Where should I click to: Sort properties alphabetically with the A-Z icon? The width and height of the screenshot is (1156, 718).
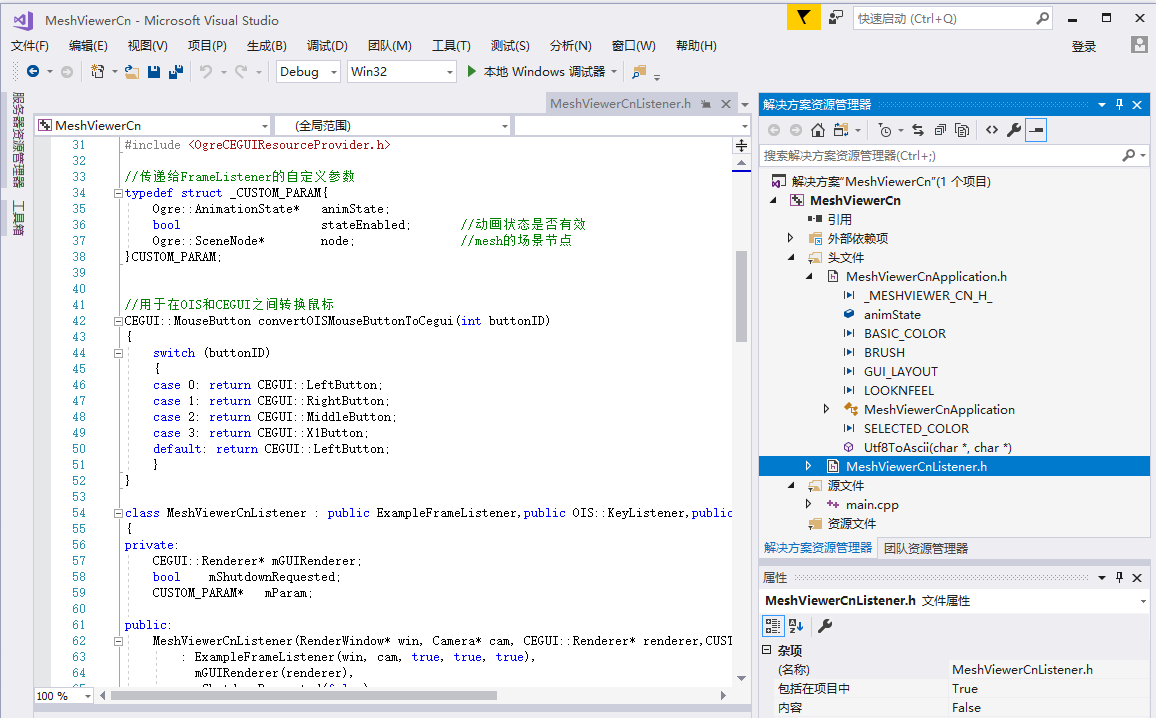tap(796, 626)
